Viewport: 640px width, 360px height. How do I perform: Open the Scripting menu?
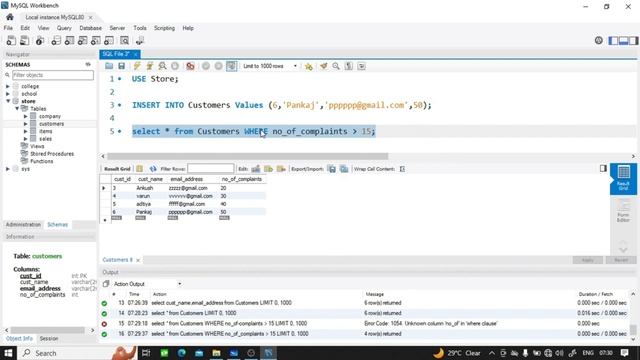tap(164, 28)
